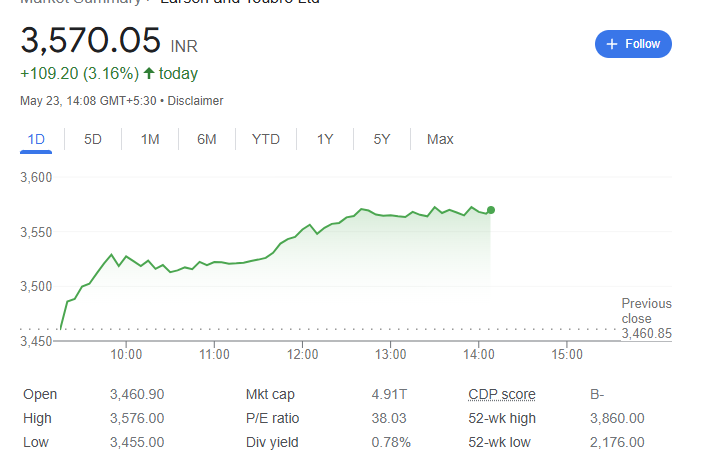The width and height of the screenshot is (721, 460).
Task: Select the Max time range
Action: pyautogui.click(x=440, y=139)
